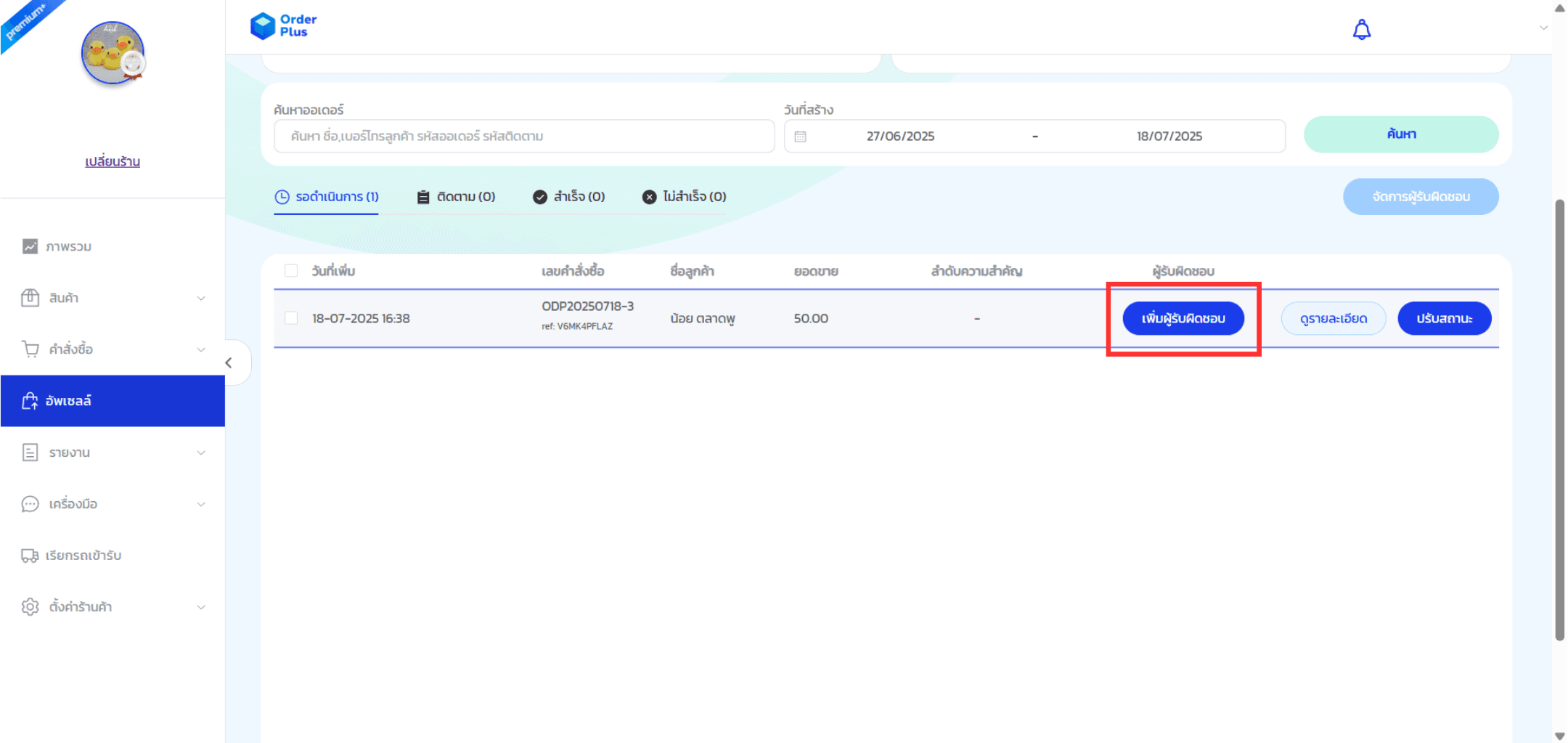Click the scrollbar down arrow

(1559, 735)
